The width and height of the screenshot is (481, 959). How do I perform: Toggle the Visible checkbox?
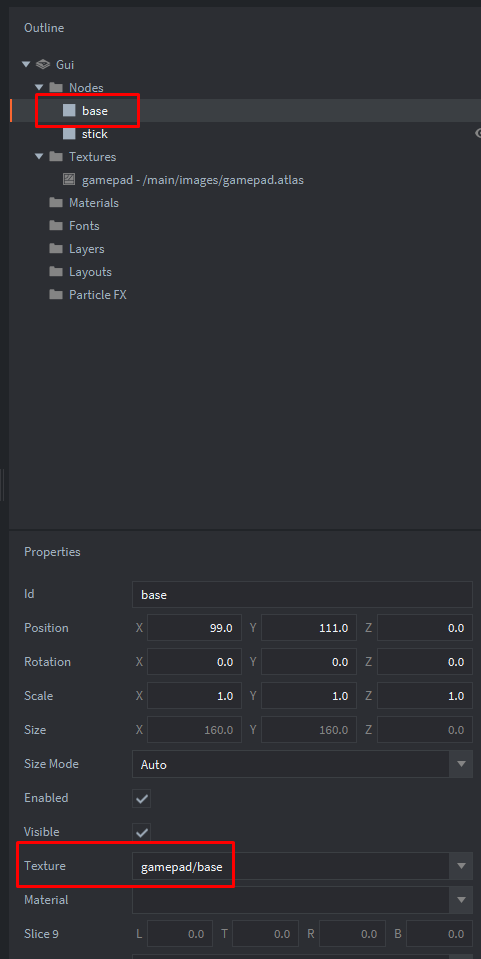[141, 832]
